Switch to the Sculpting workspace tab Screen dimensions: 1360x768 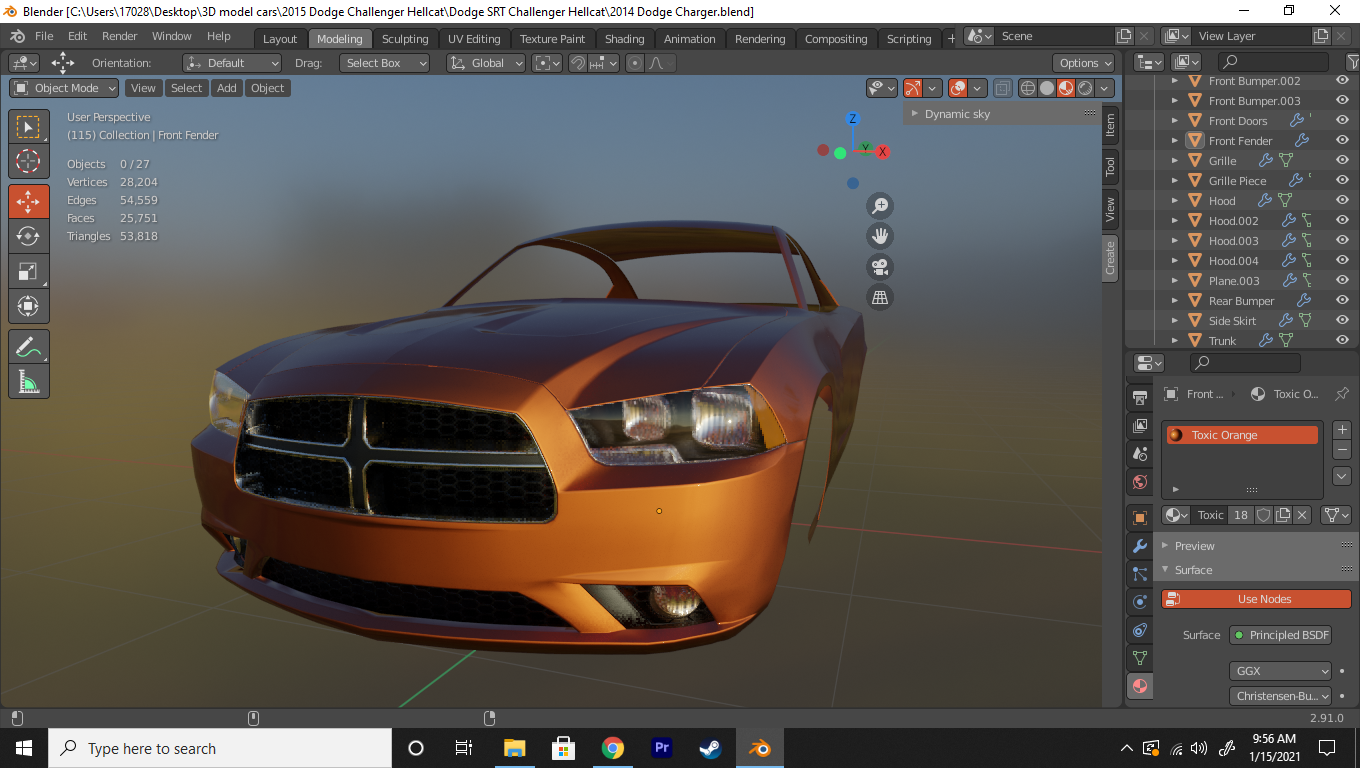(405, 39)
